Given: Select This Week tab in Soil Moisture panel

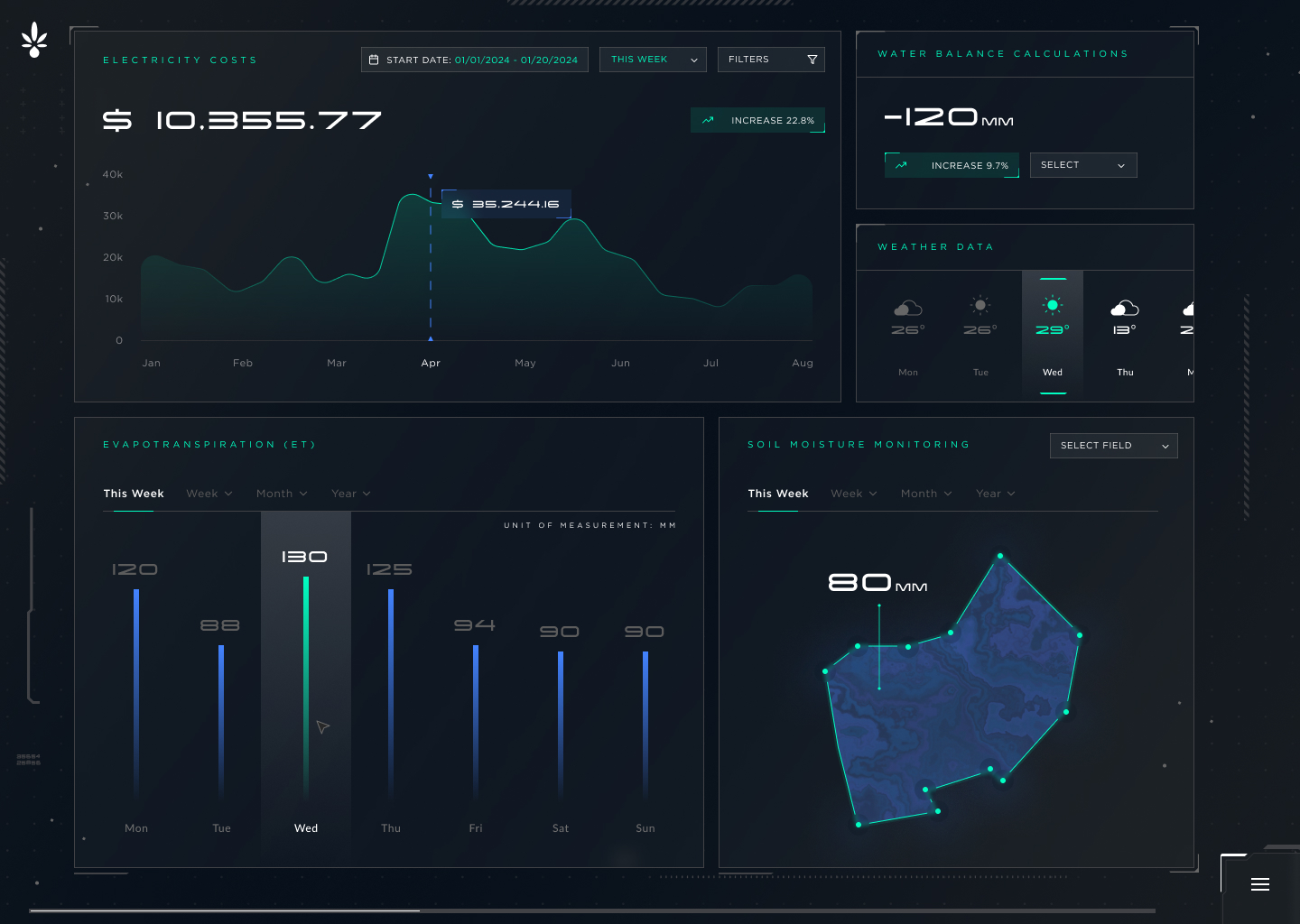Looking at the screenshot, I should [x=778, y=494].
